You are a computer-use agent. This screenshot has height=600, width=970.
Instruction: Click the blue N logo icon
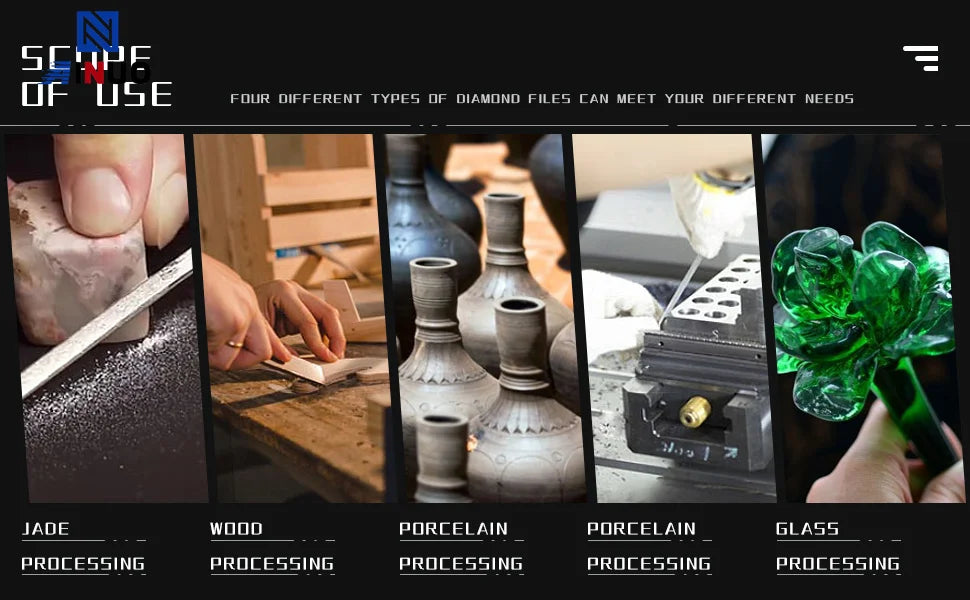pos(97,31)
